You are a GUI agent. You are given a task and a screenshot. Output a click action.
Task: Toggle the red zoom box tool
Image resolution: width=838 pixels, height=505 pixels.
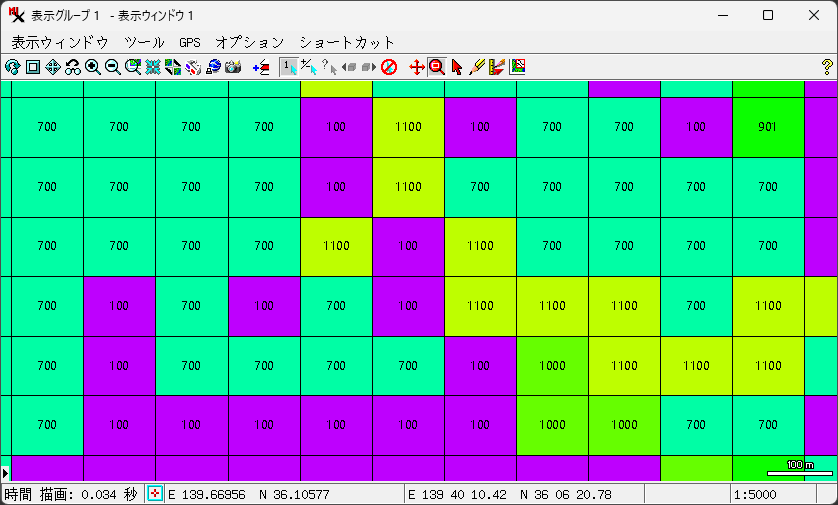pos(436,67)
